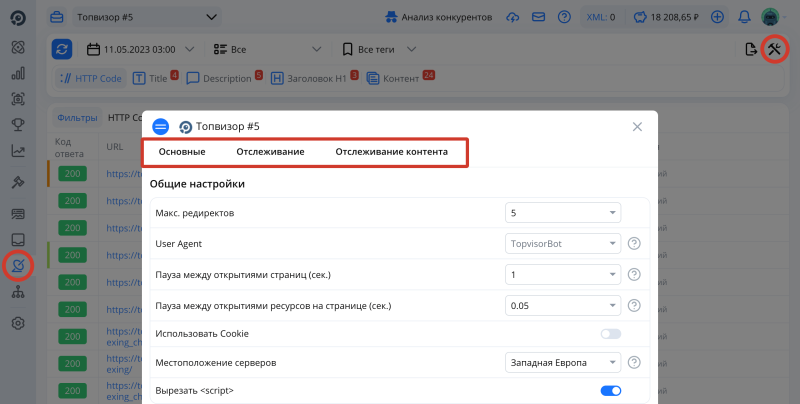
Task: Click the blue refresh button
Action: click(62, 49)
